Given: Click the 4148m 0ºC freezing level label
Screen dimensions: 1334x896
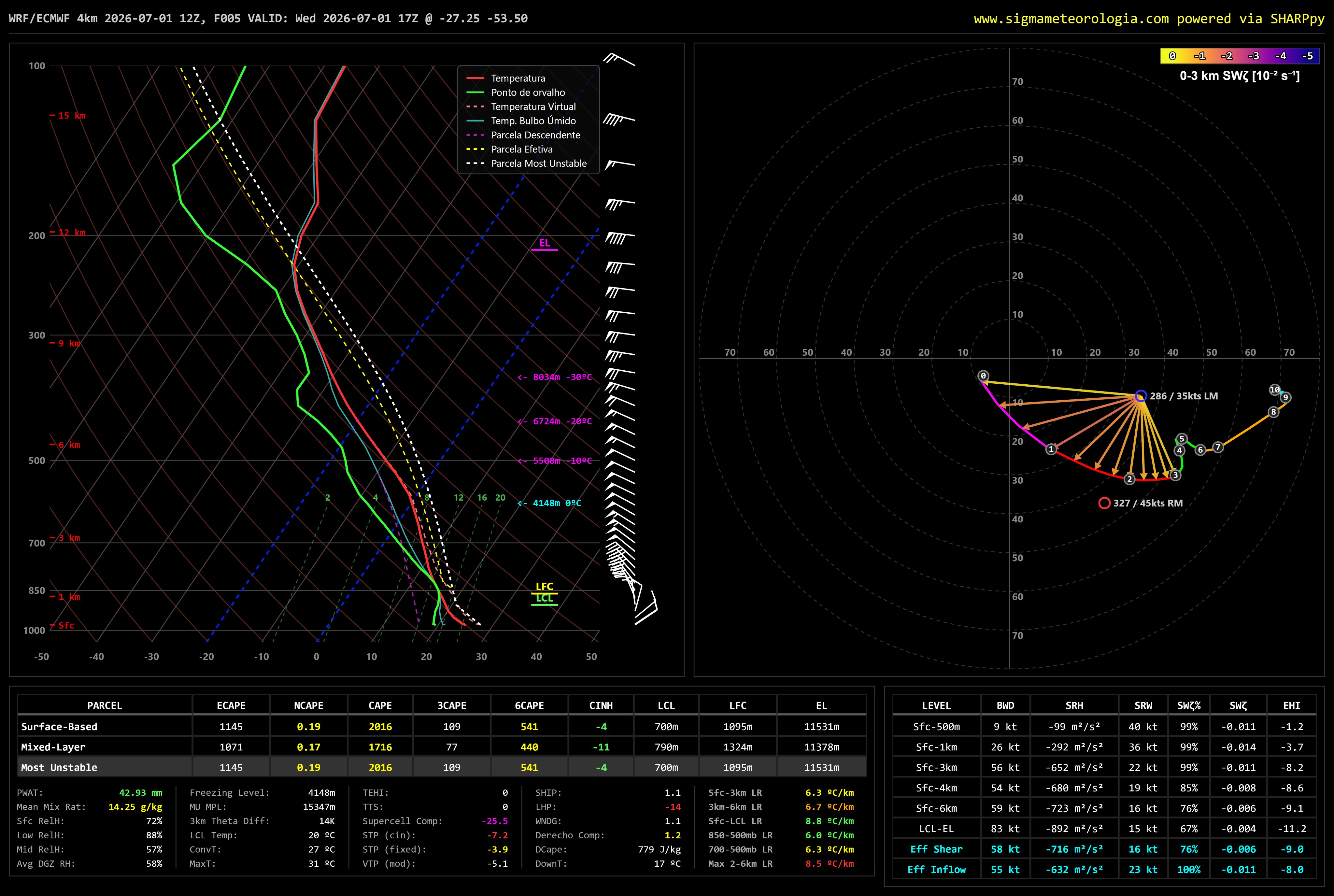Looking at the screenshot, I should (549, 504).
